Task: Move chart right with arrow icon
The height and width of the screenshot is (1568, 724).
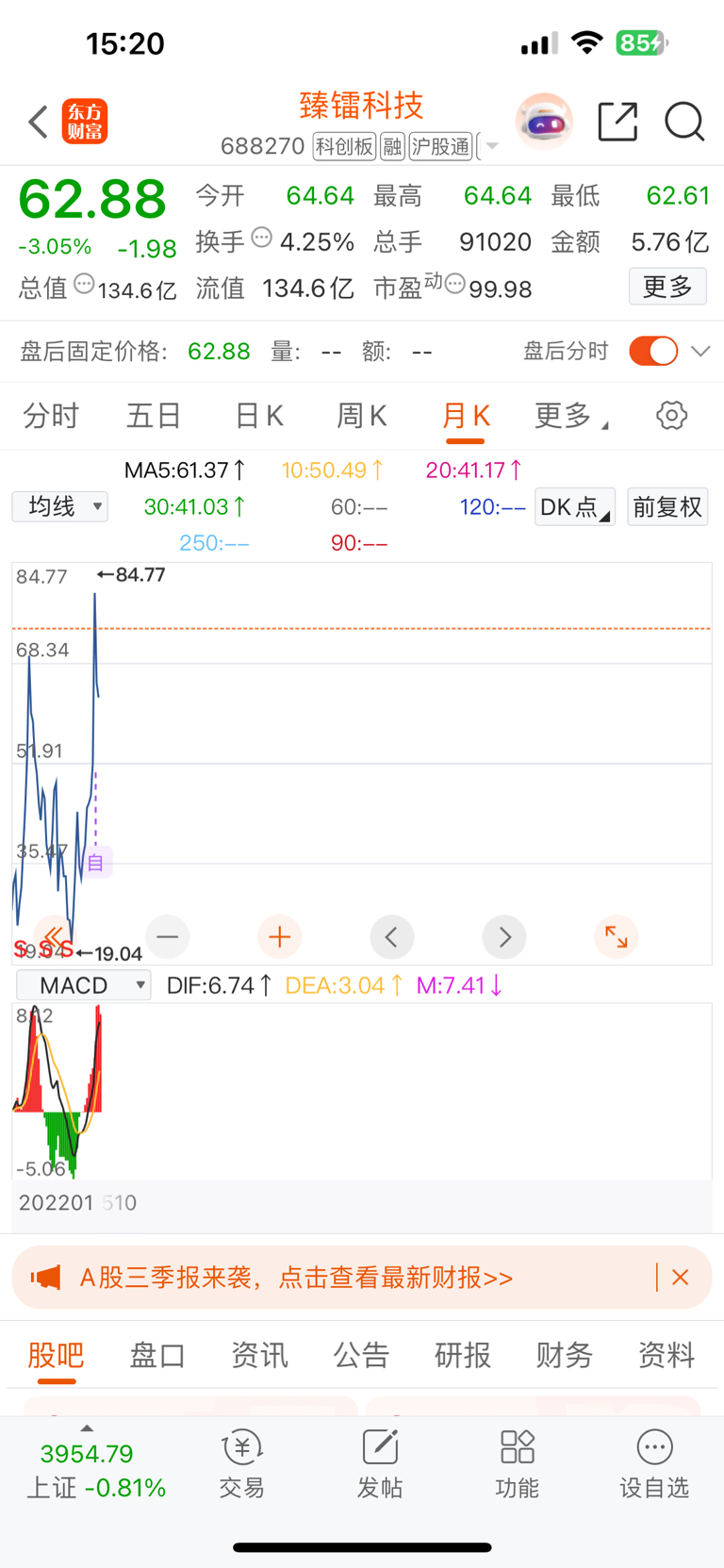Action: coord(504,936)
